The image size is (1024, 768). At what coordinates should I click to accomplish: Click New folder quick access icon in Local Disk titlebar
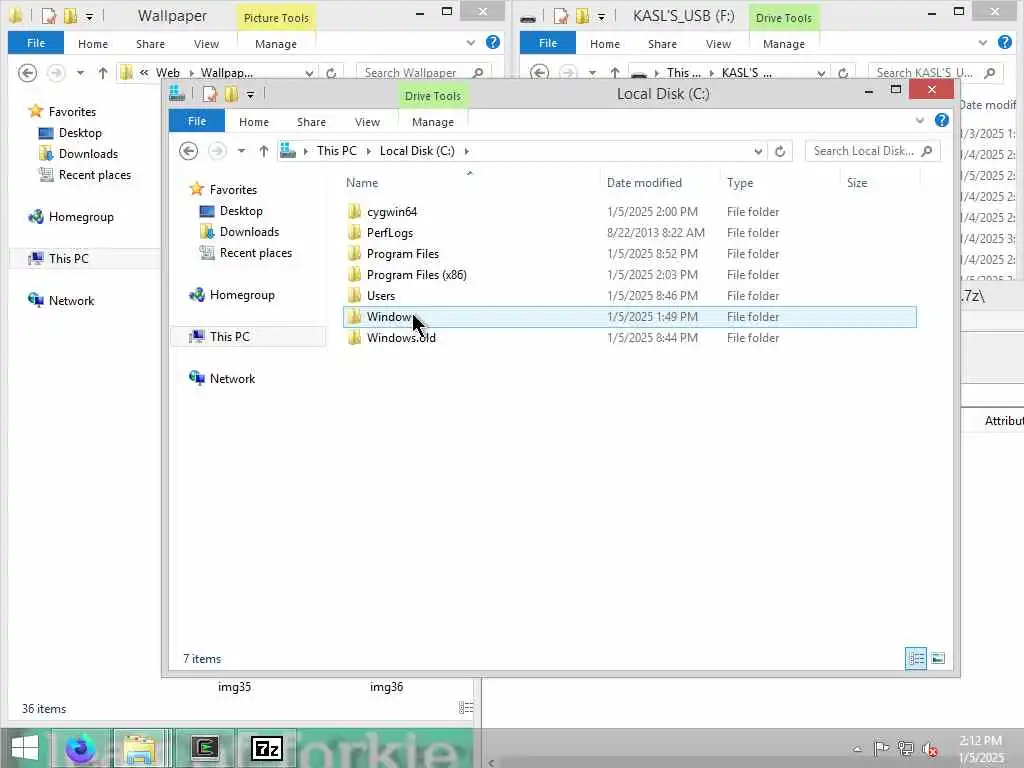[231, 94]
